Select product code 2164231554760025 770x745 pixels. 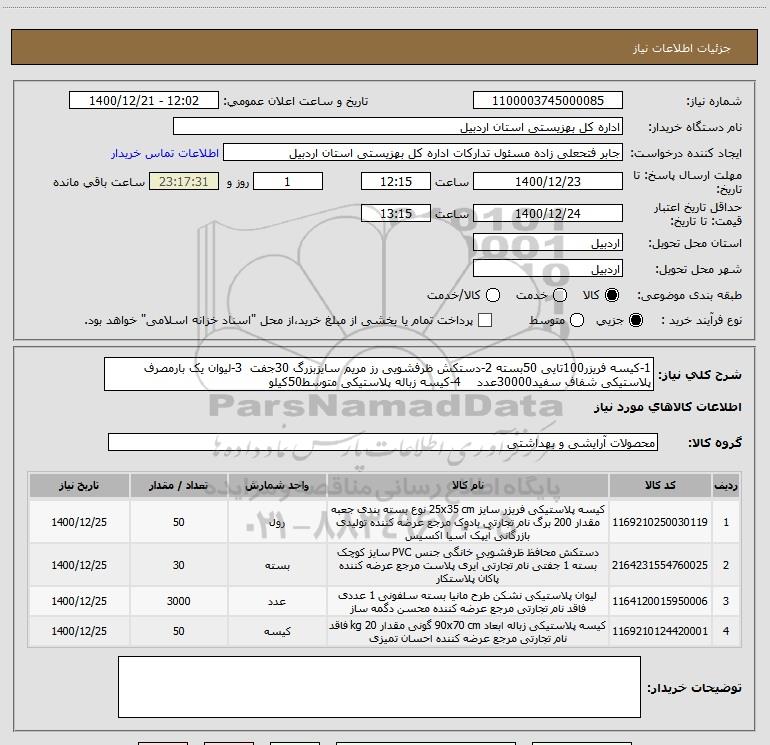click(660, 565)
